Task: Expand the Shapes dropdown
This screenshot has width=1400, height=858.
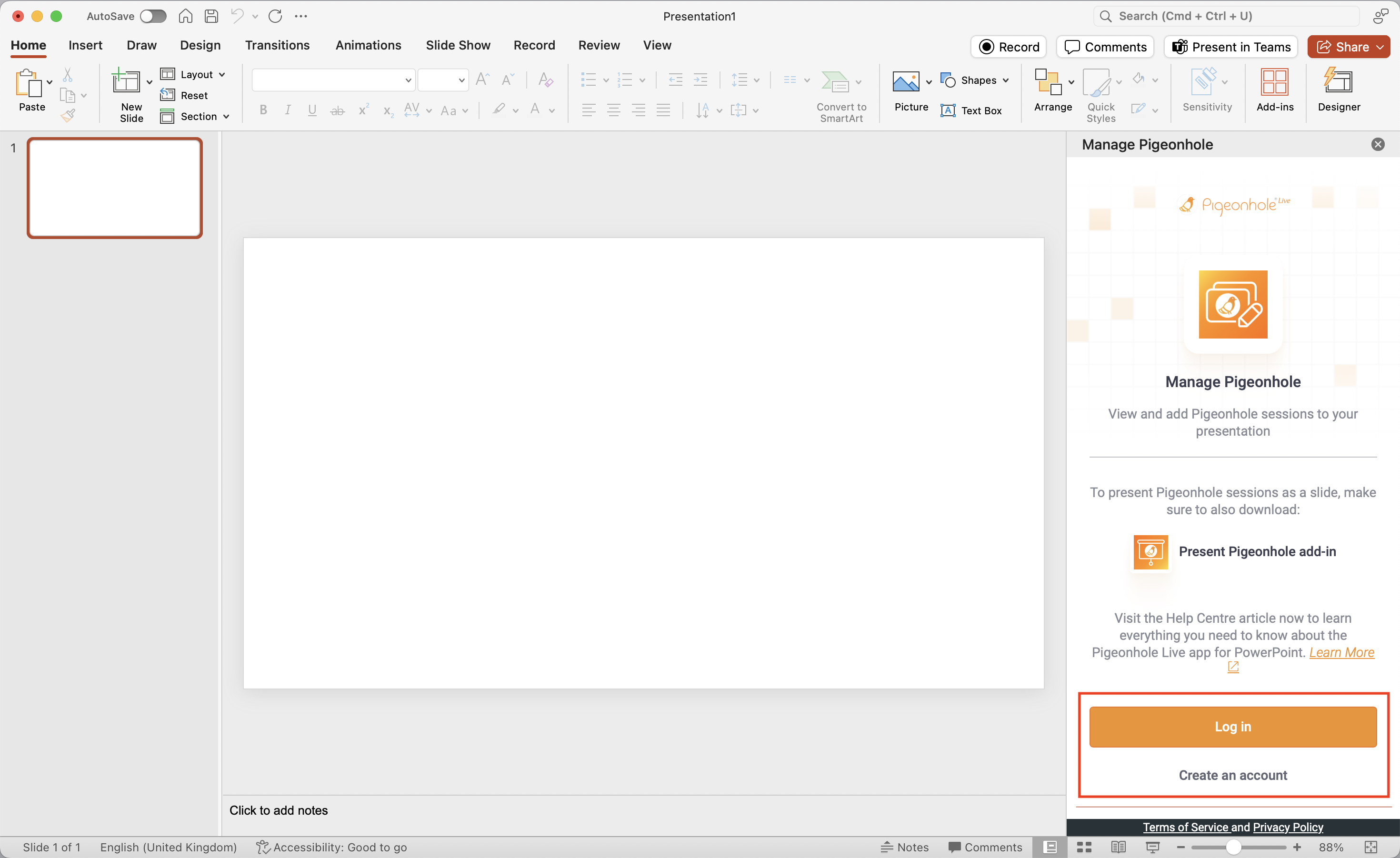Action: coord(1006,80)
